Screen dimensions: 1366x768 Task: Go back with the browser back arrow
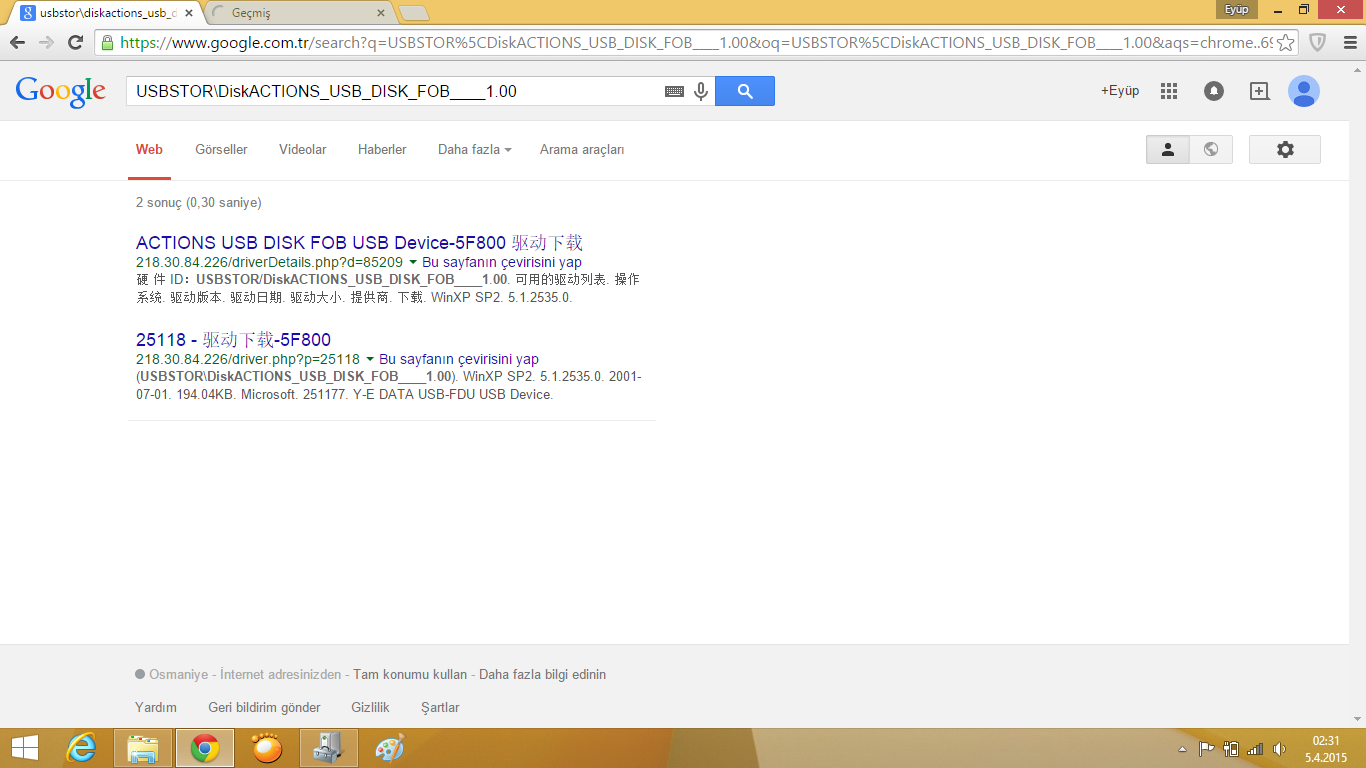coord(17,43)
